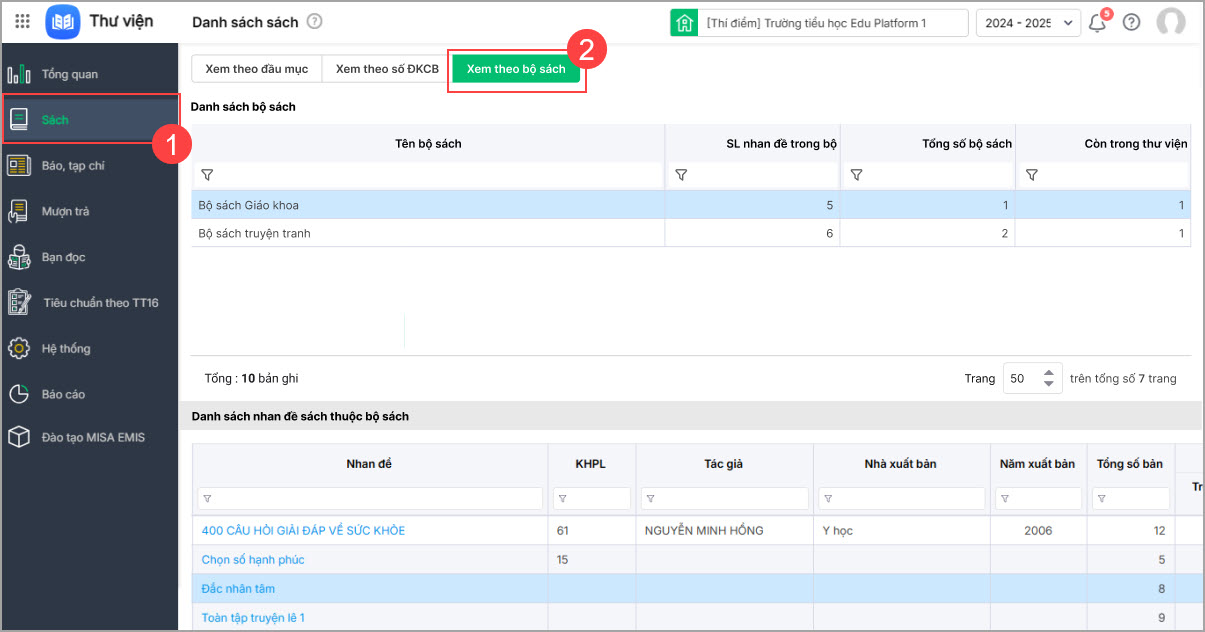Click the notification bell icon
The image size is (1205, 632).
tap(1097, 22)
